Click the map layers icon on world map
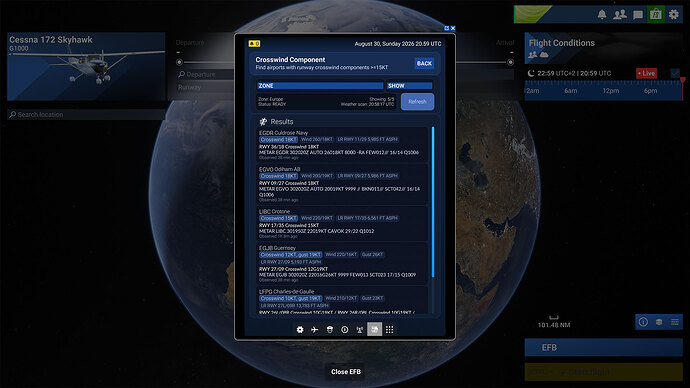This screenshot has width=690, height=388. [659, 322]
